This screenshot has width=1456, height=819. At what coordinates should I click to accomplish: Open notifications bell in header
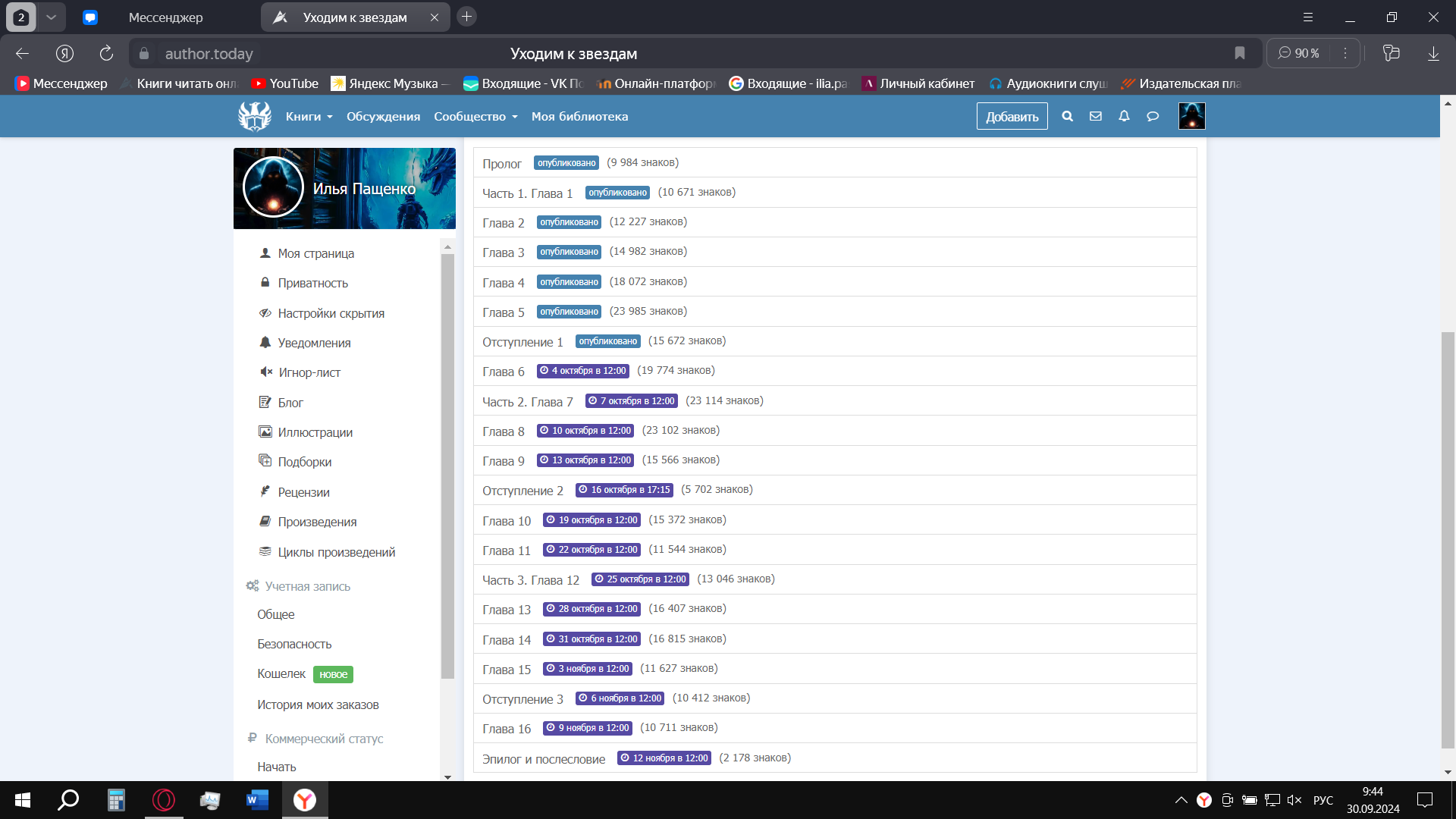tap(1124, 116)
